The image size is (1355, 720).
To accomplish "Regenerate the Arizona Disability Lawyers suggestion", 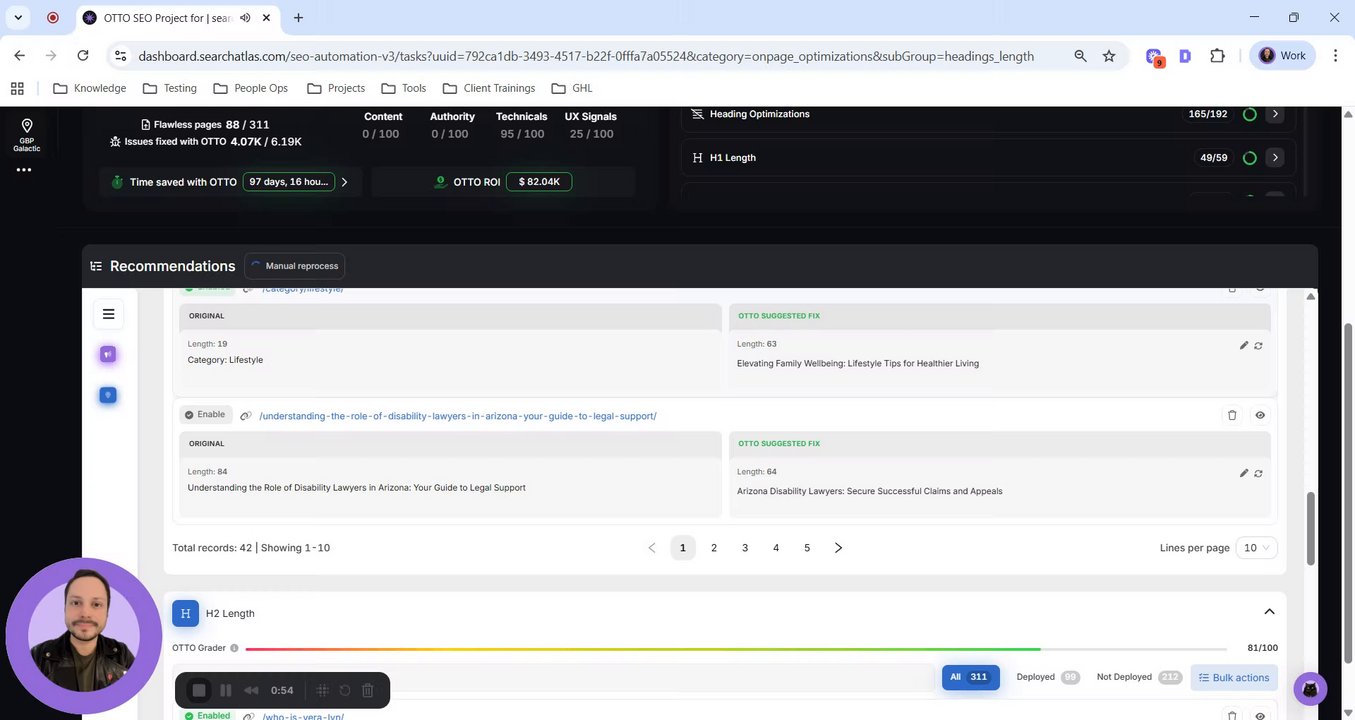I will tap(1258, 473).
